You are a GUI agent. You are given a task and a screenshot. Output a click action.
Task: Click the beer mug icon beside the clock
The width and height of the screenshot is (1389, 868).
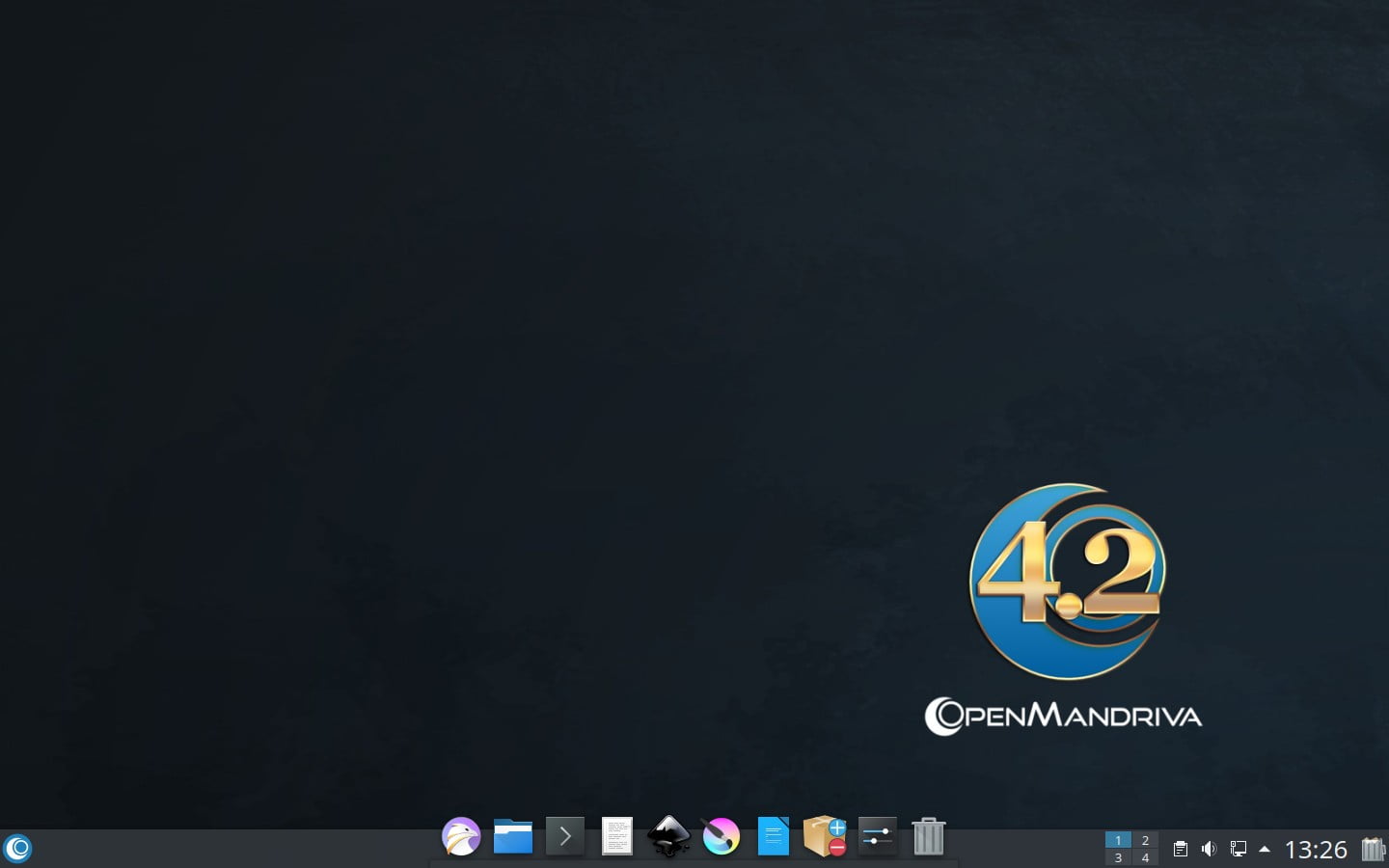pos(1373,849)
